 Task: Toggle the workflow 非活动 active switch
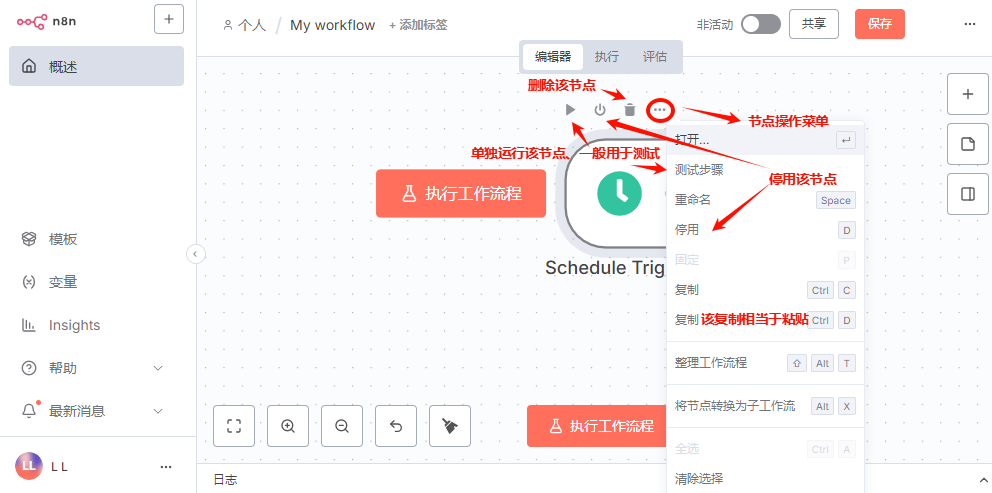coord(760,24)
